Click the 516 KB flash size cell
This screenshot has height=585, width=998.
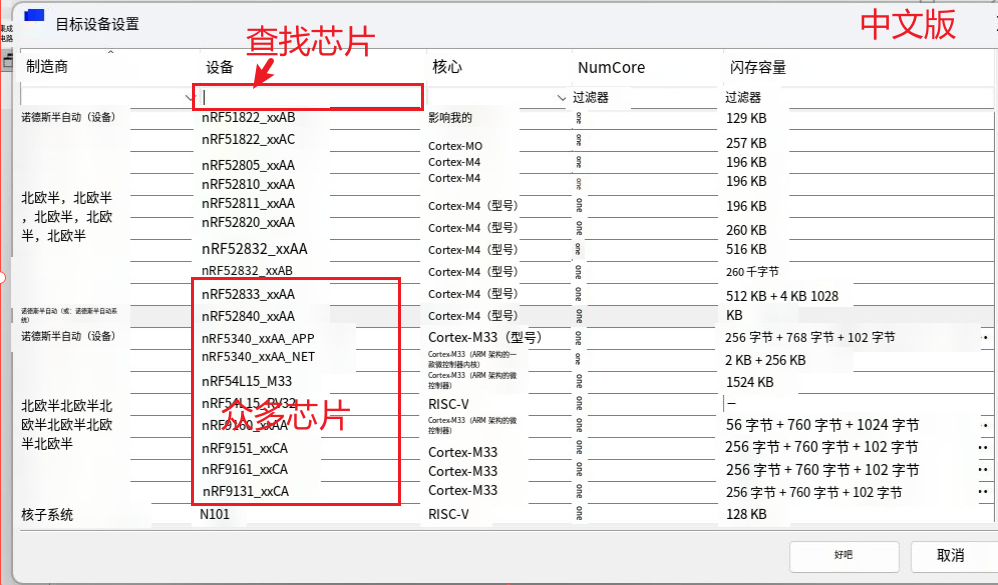(746, 249)
